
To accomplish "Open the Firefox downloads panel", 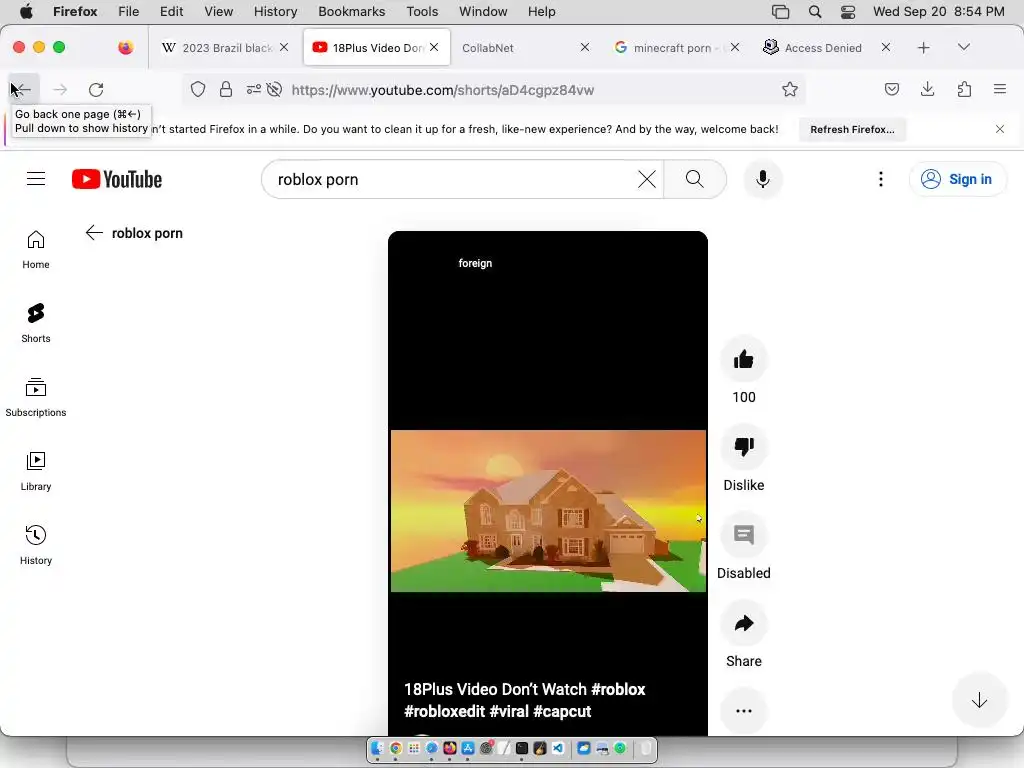I will [927, 89].
